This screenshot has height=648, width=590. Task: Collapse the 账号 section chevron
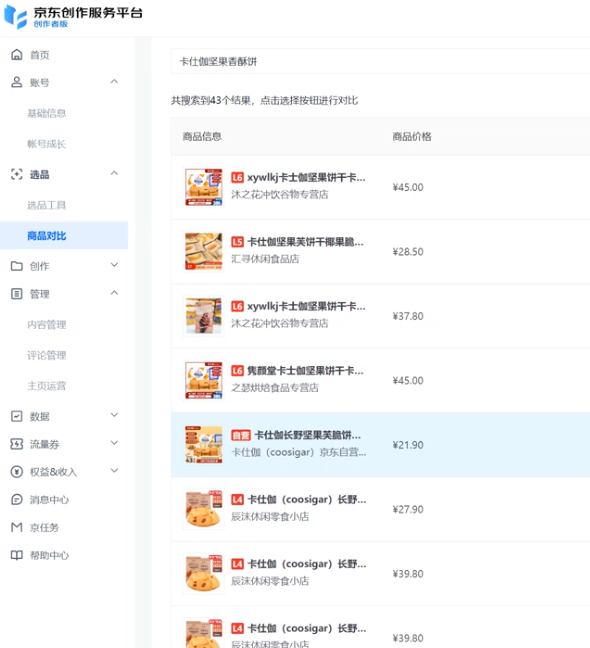[114, 82]
